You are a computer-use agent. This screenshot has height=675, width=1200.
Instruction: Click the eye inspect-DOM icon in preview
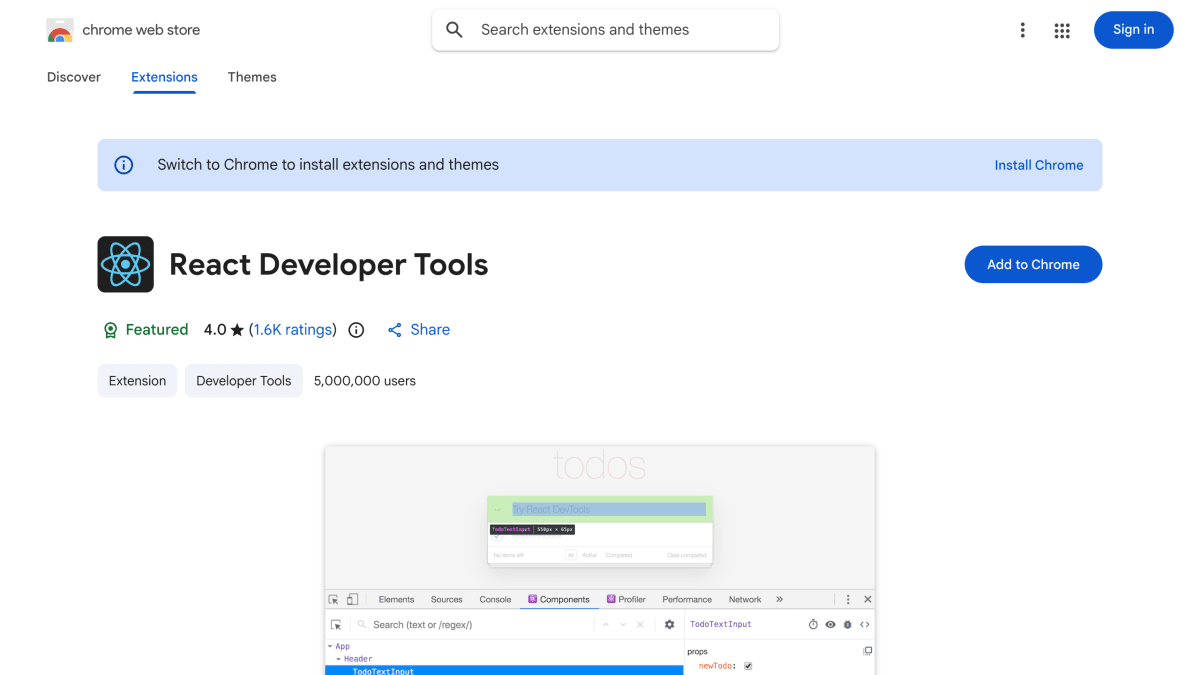(x=830, y=624)
